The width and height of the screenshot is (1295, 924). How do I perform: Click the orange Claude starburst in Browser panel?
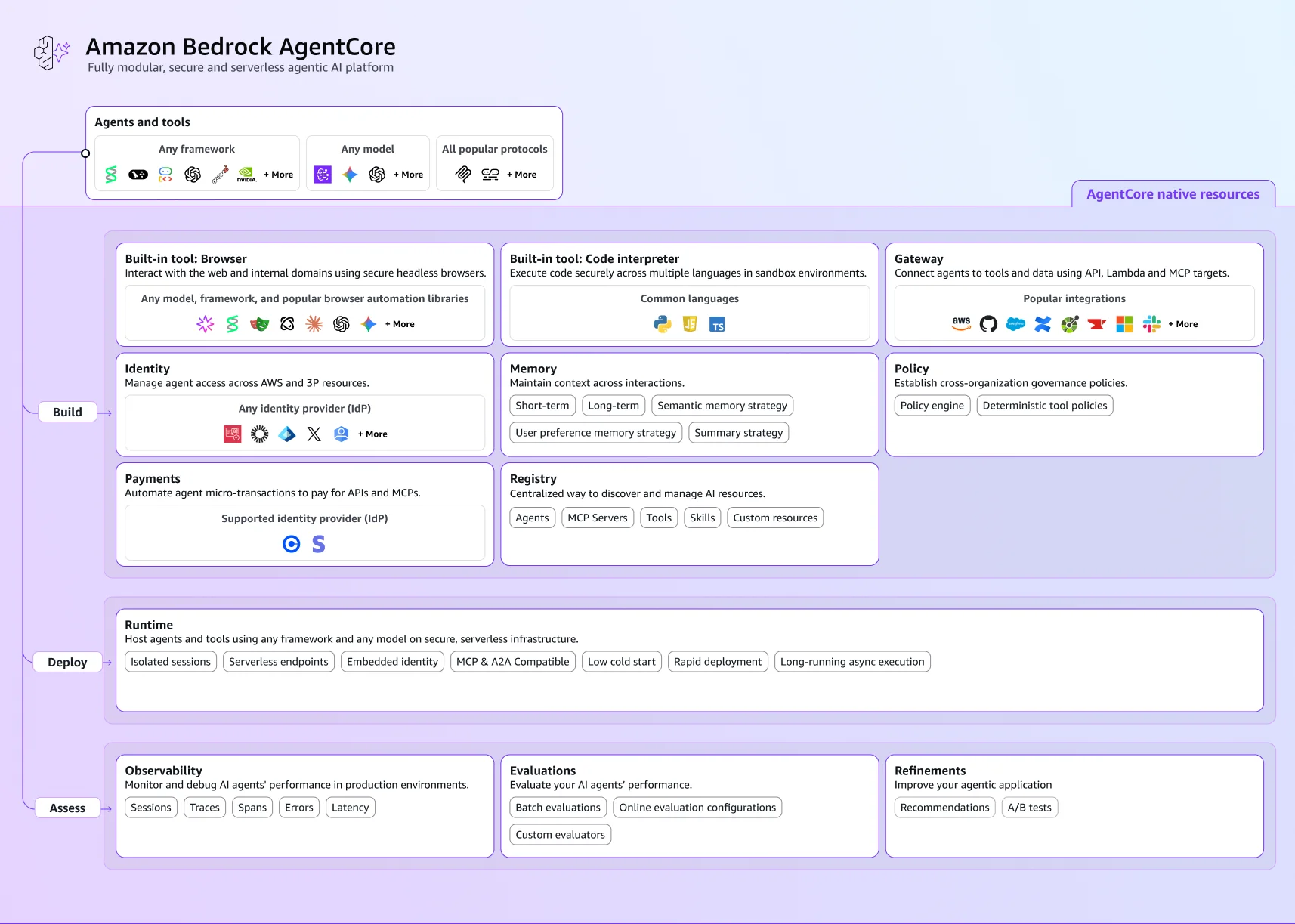tap(314, 324)
